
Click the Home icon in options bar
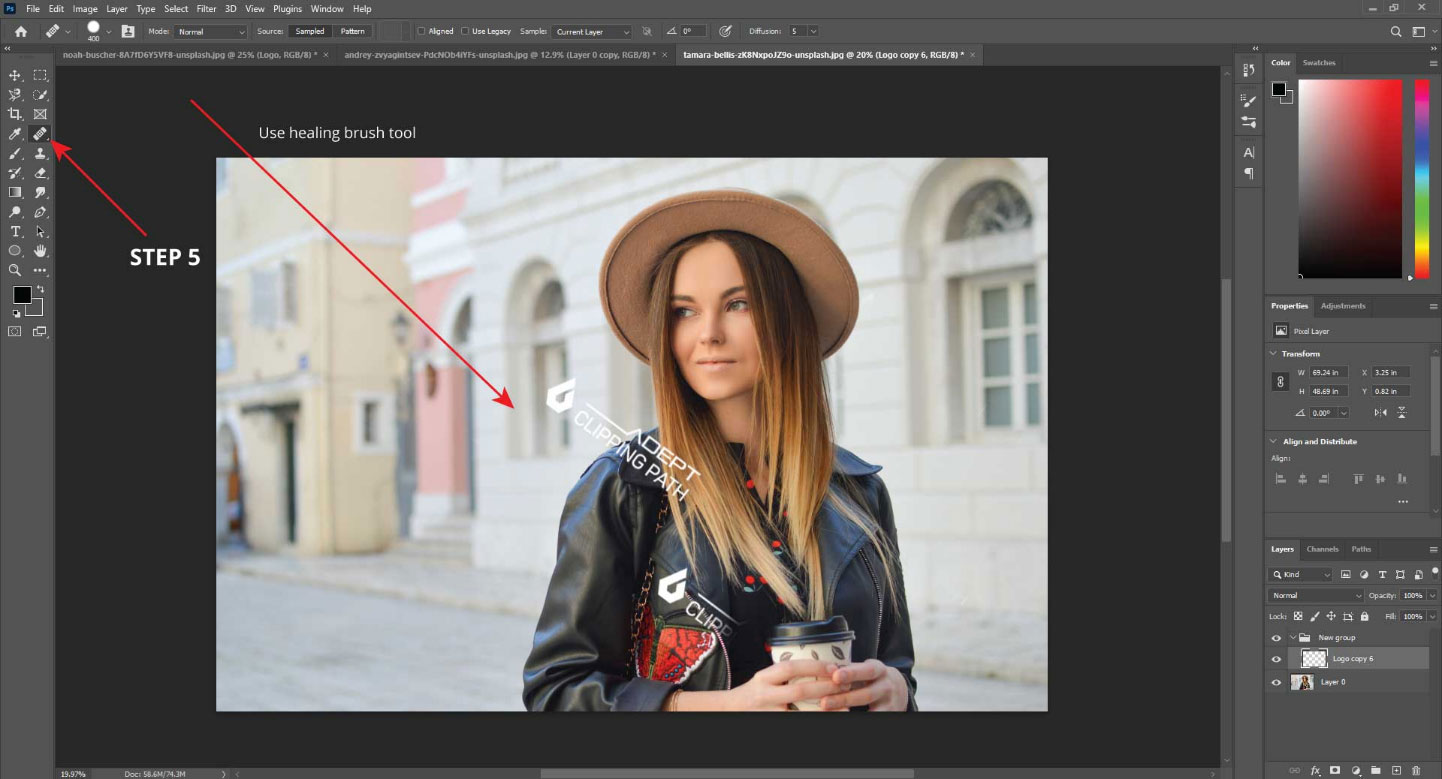pos(20,31)
